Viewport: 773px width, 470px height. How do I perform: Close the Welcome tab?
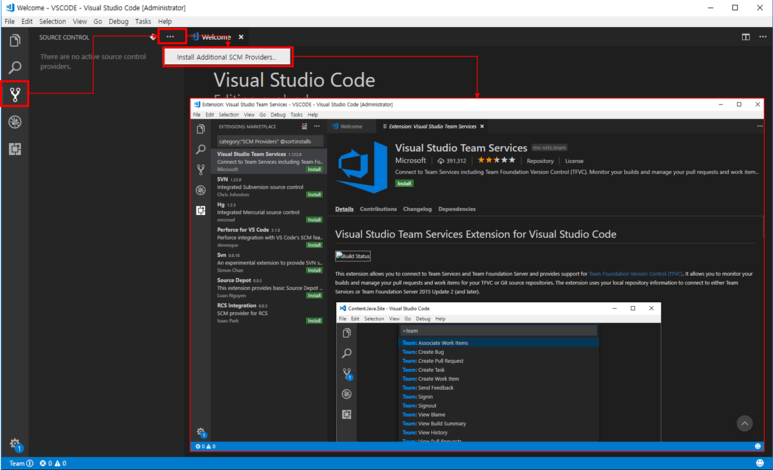pyautogui.click(x=241, y=37)
